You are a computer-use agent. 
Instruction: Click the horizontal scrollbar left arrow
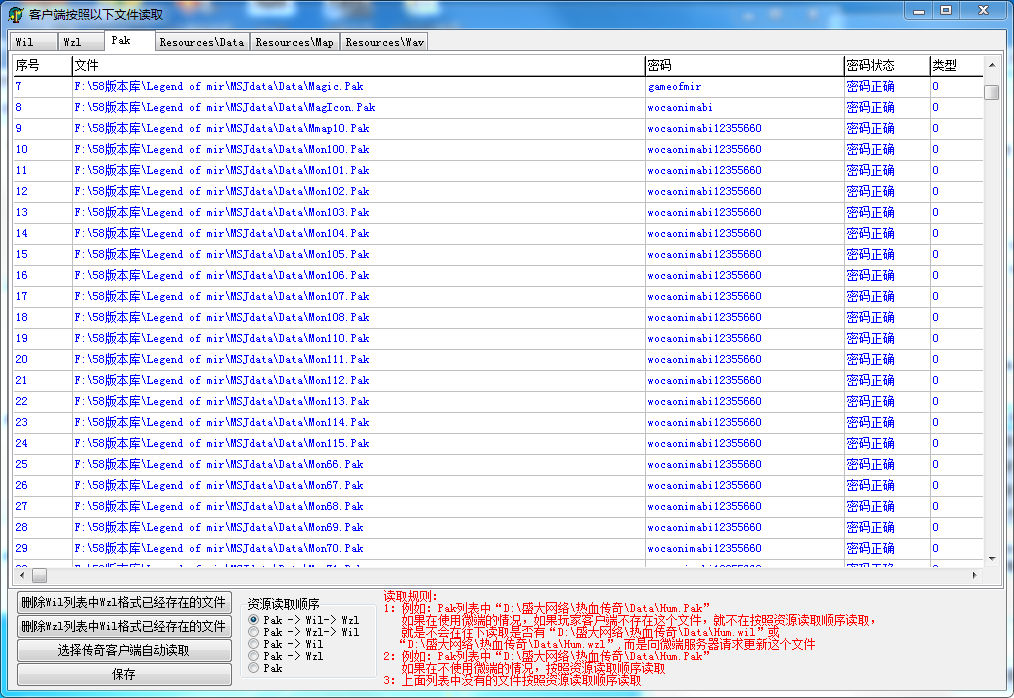tap(19, 576)
